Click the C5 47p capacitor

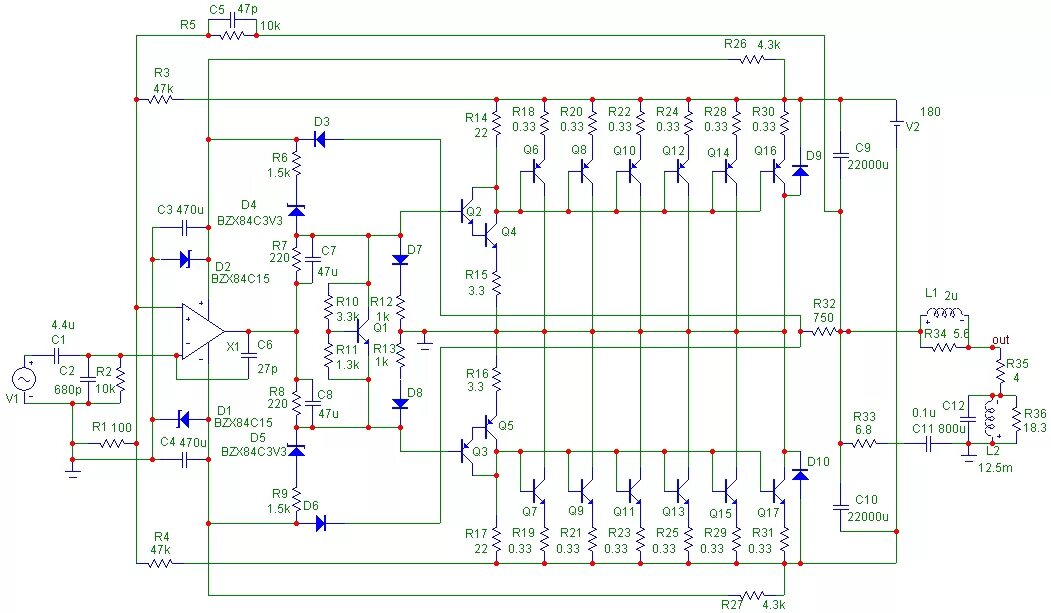232,18
